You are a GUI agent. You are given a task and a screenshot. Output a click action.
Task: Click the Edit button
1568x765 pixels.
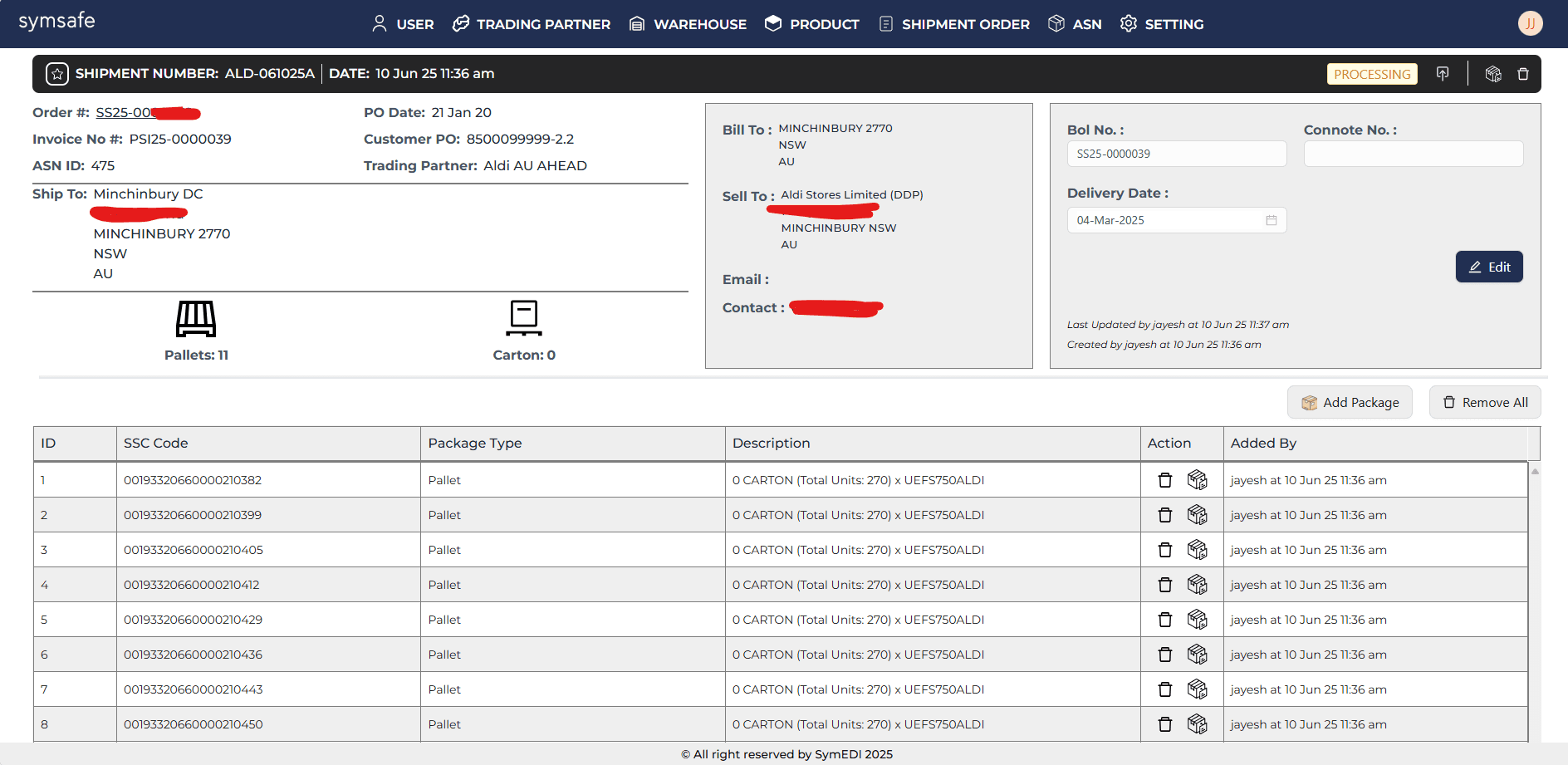1489,267
